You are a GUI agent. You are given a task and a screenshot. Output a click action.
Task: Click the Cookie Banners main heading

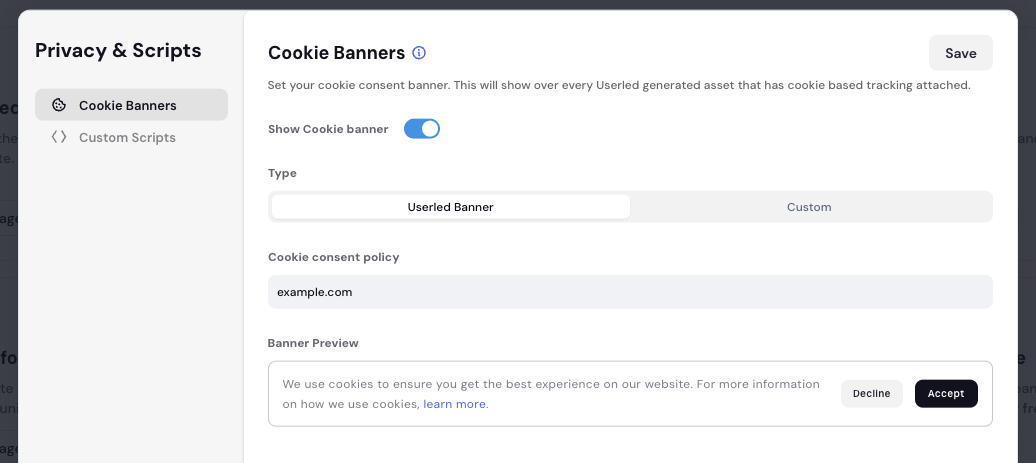[x=336, y=53]
